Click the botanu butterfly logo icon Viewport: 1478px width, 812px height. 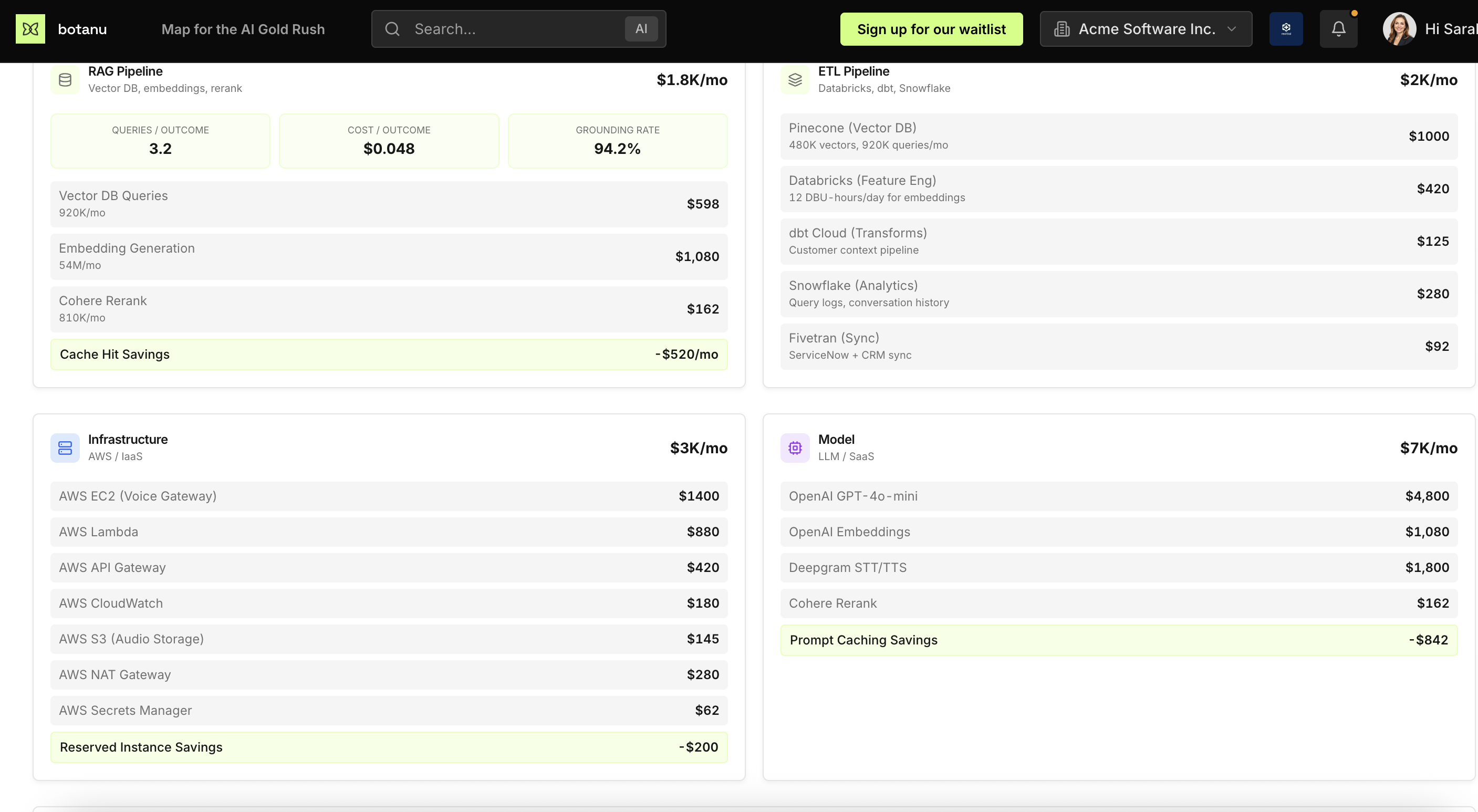click(30, 29)
